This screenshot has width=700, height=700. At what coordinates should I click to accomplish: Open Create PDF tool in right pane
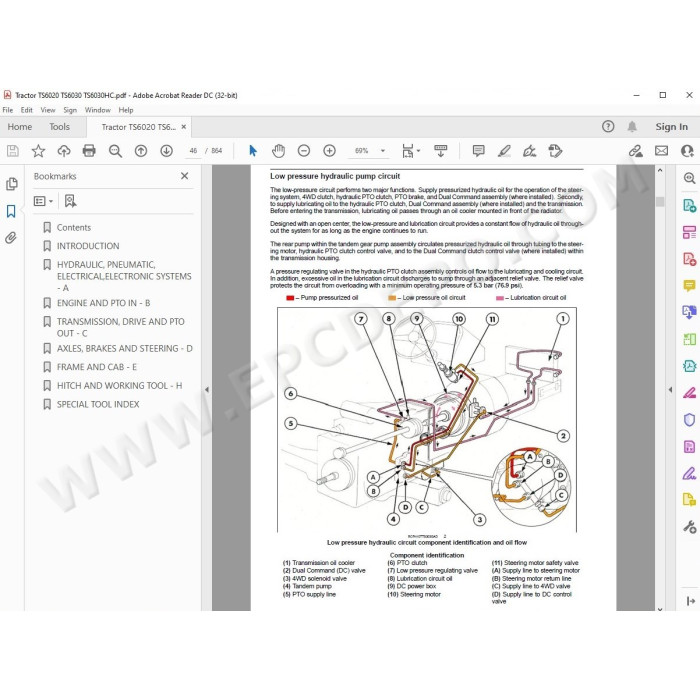[x=689, y=259]
